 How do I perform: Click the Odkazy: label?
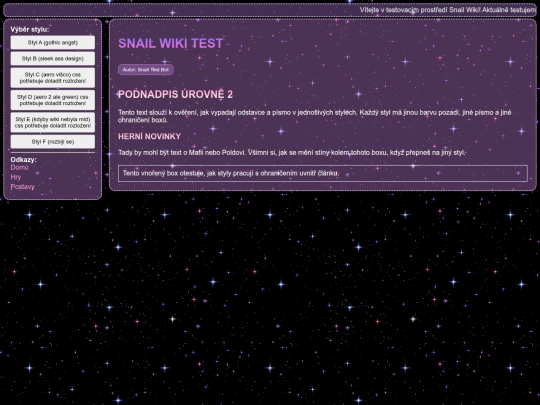(x=23, y=159)
